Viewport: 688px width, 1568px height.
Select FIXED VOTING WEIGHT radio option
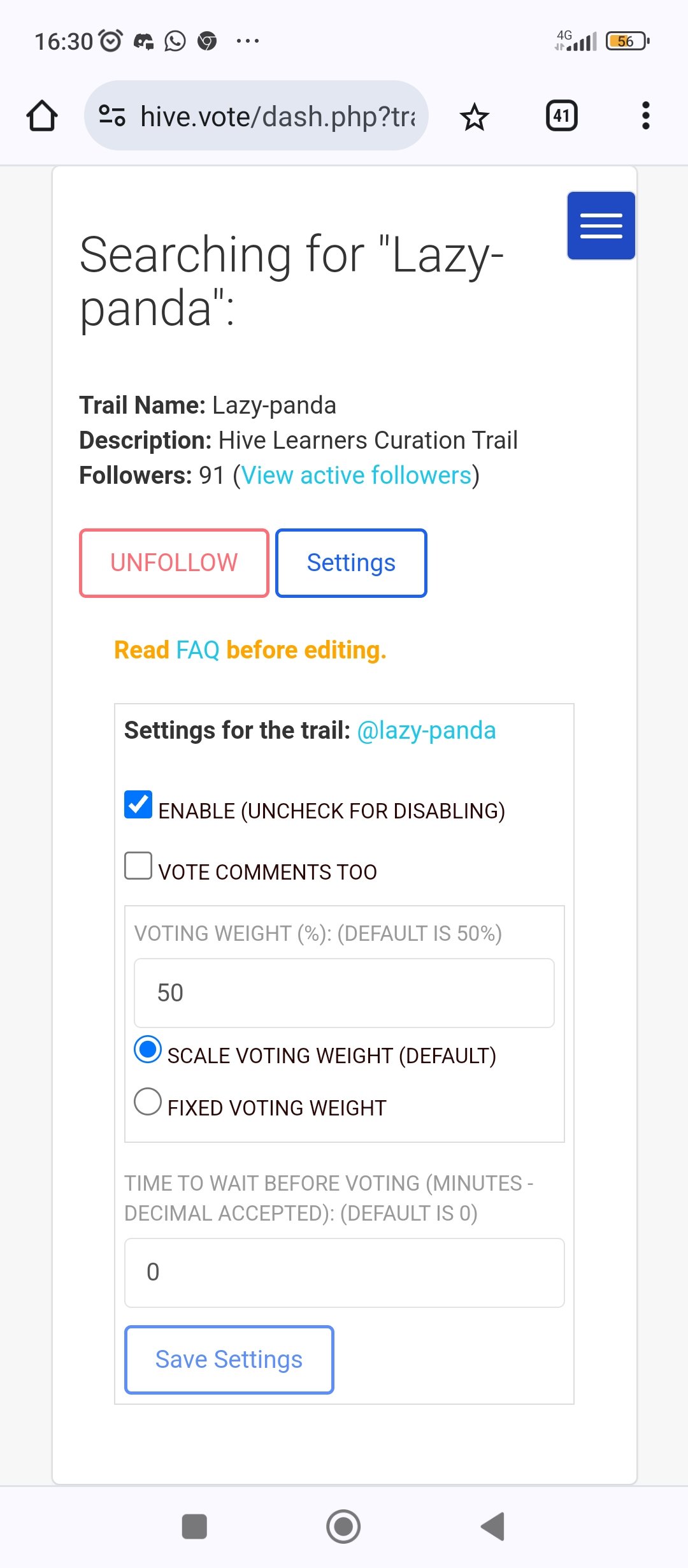point(148,1101)
